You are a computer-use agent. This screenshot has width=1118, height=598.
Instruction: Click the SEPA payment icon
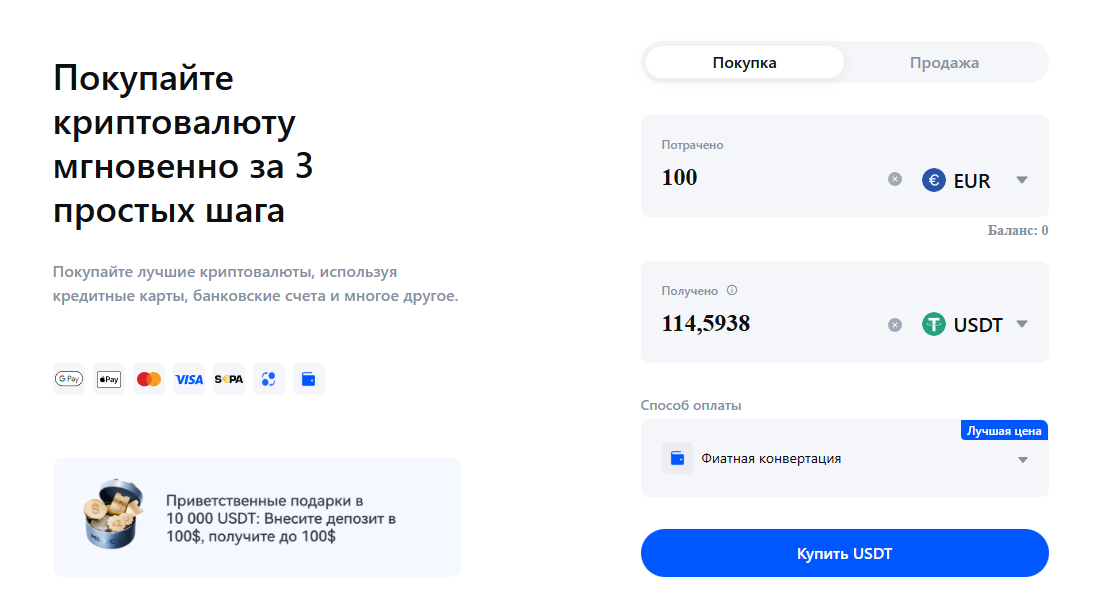click(x=228, y=378)
